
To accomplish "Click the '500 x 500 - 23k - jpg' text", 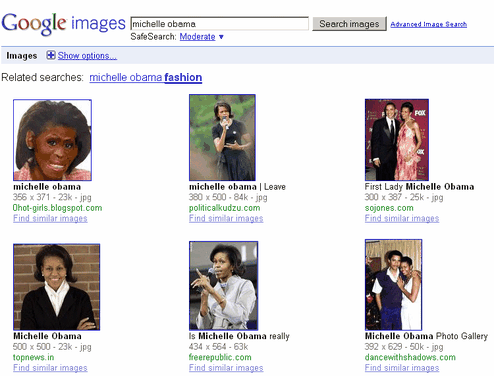I will [52, 347].
